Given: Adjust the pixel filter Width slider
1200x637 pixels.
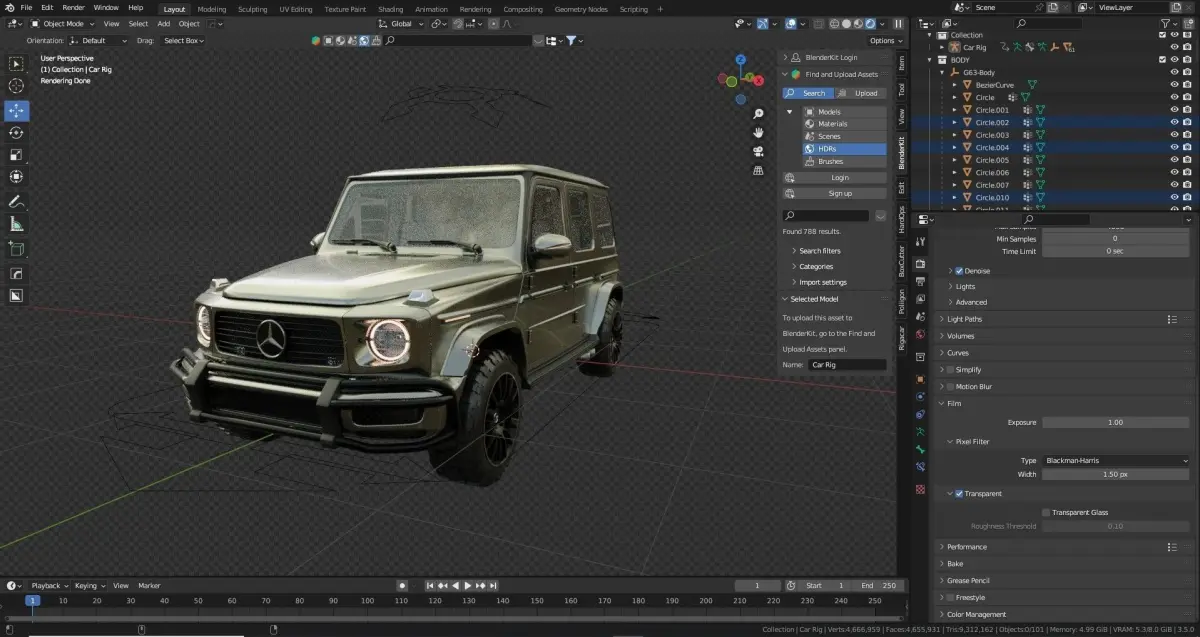Looking at the screenshot, I should [1116, 474].
